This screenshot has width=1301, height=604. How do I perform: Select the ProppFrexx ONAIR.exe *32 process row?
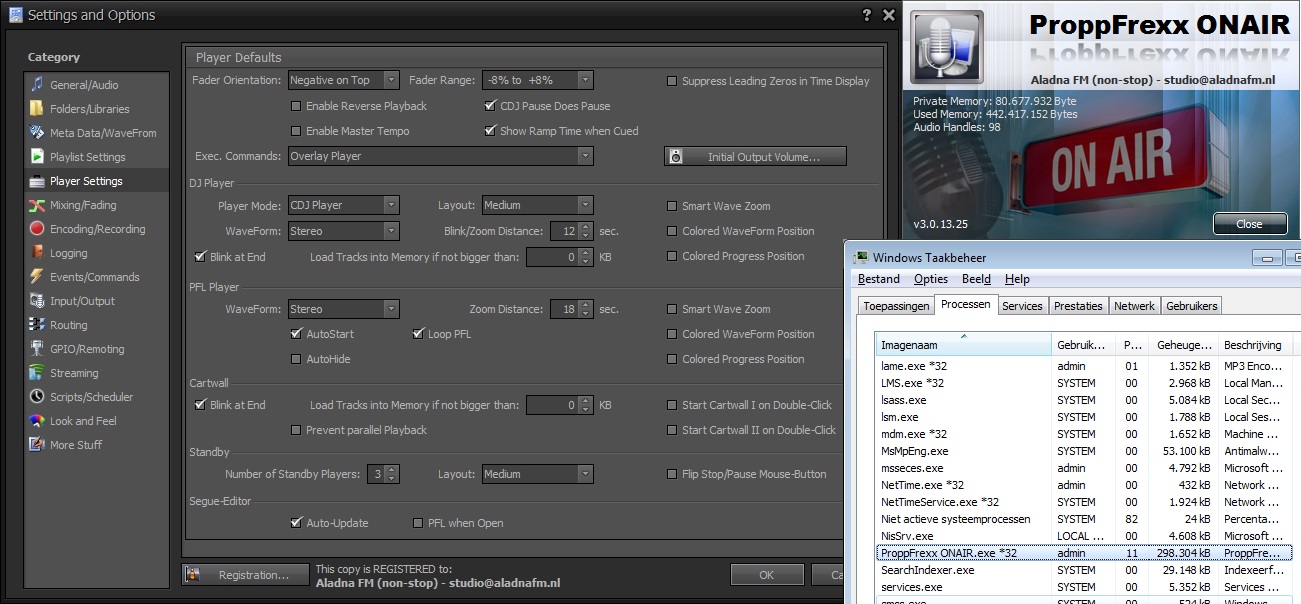[x=1084, y=553]
